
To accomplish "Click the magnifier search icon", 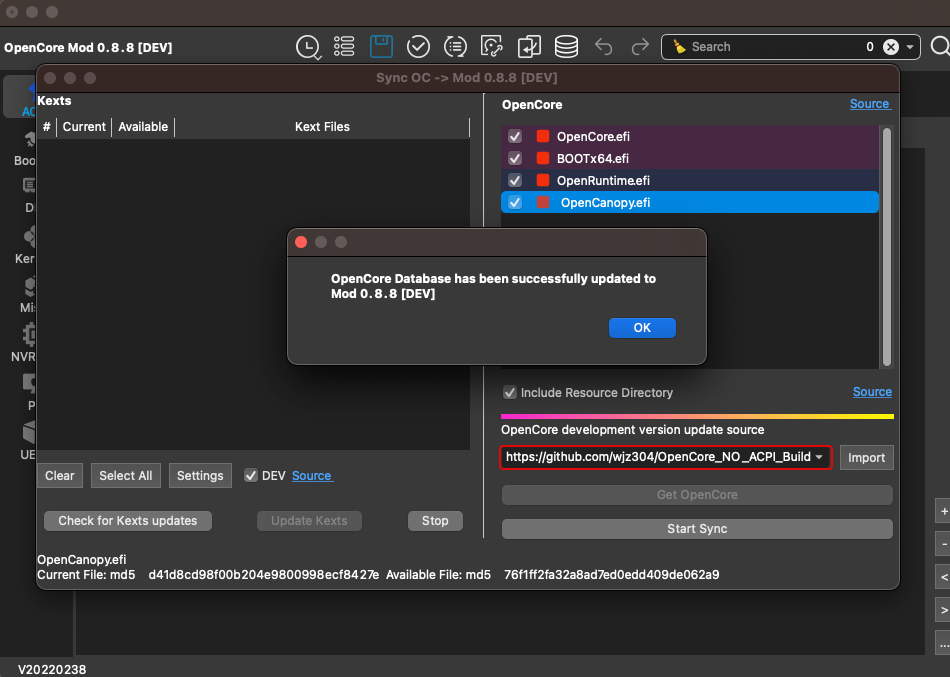I will [940, 47].
